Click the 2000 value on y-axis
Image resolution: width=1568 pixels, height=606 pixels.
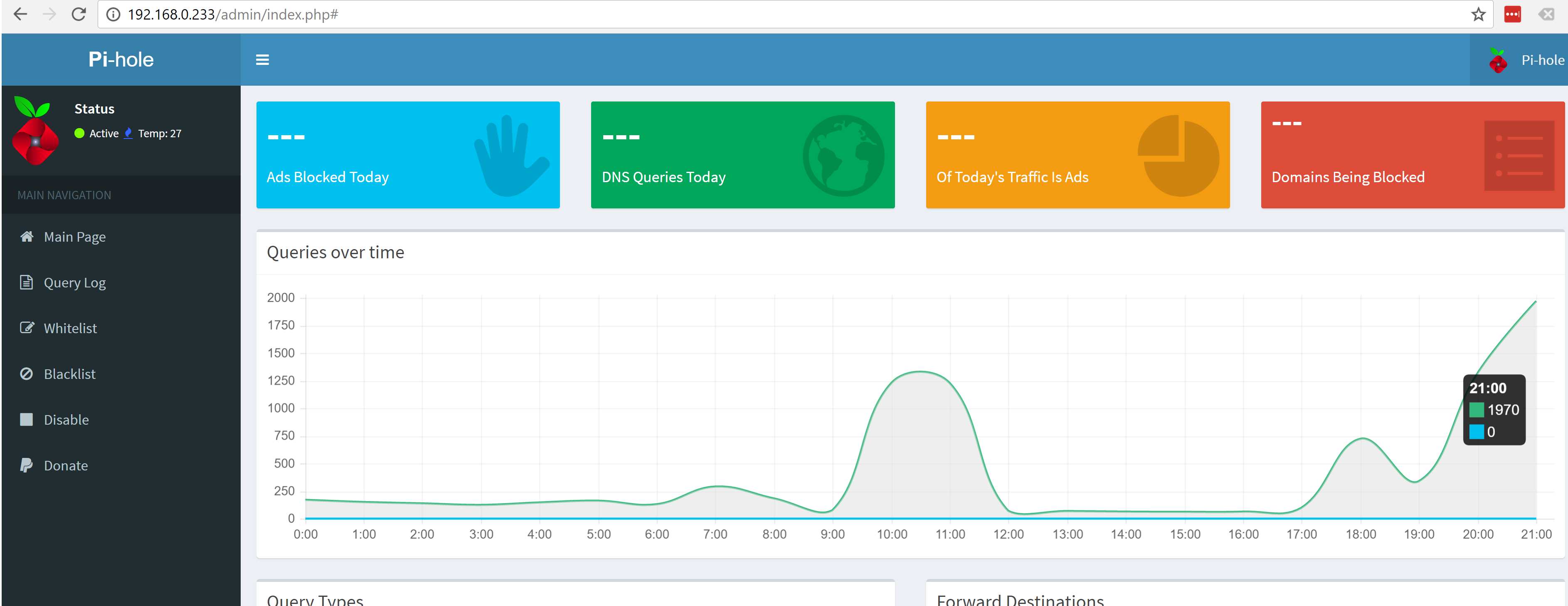tap(281, 297)
